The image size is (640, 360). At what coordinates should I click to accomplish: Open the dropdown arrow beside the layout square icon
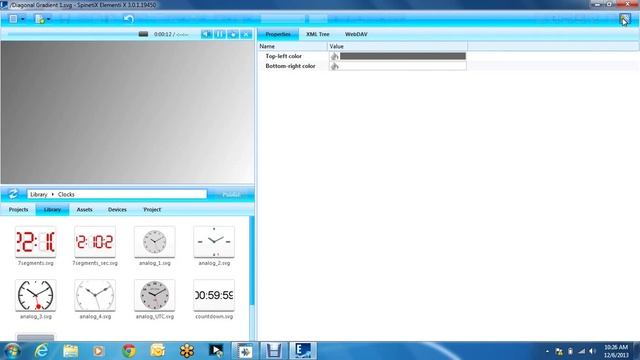click(23, 19)
